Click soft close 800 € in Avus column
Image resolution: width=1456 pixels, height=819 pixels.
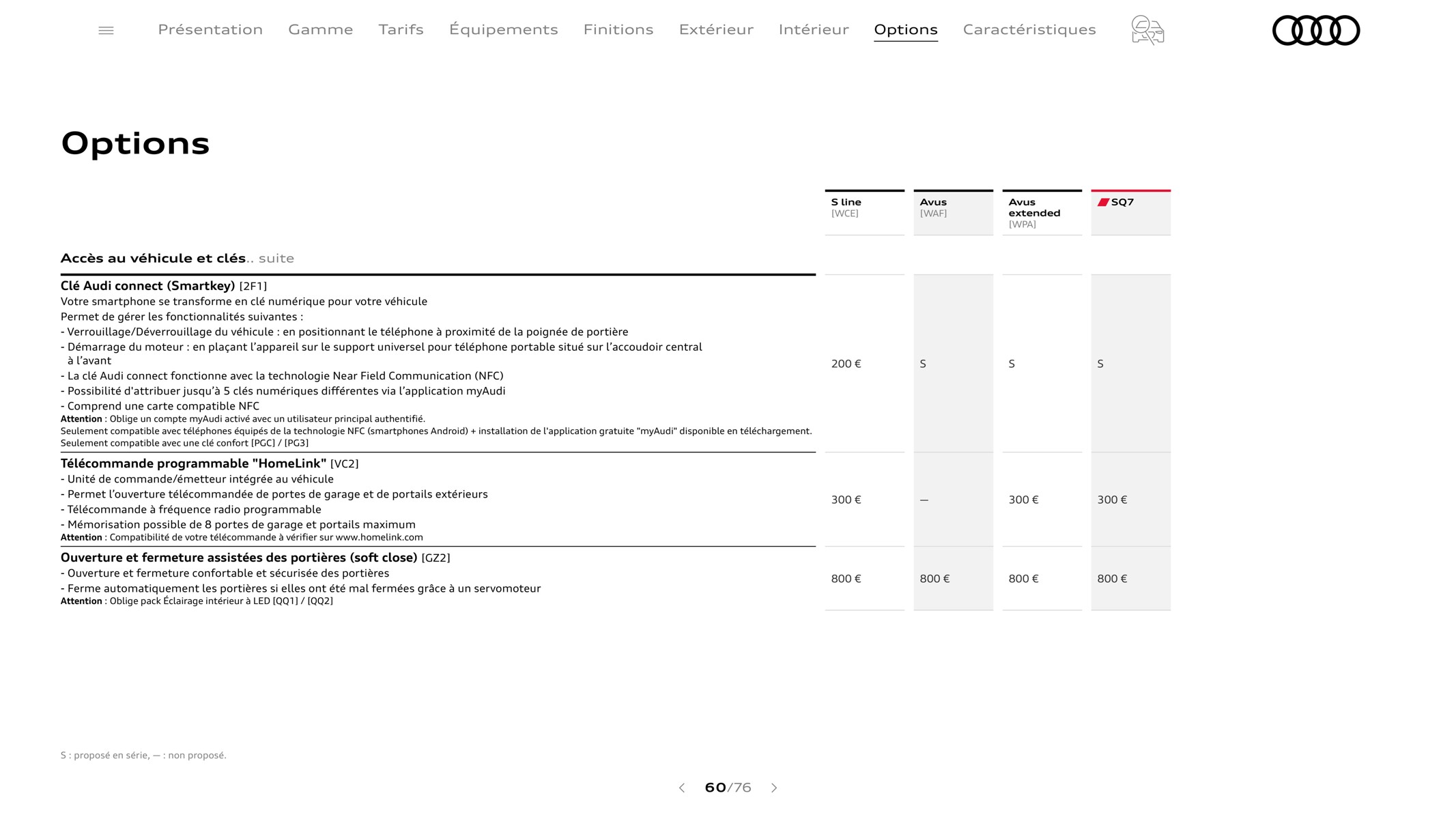click(934, 579)
